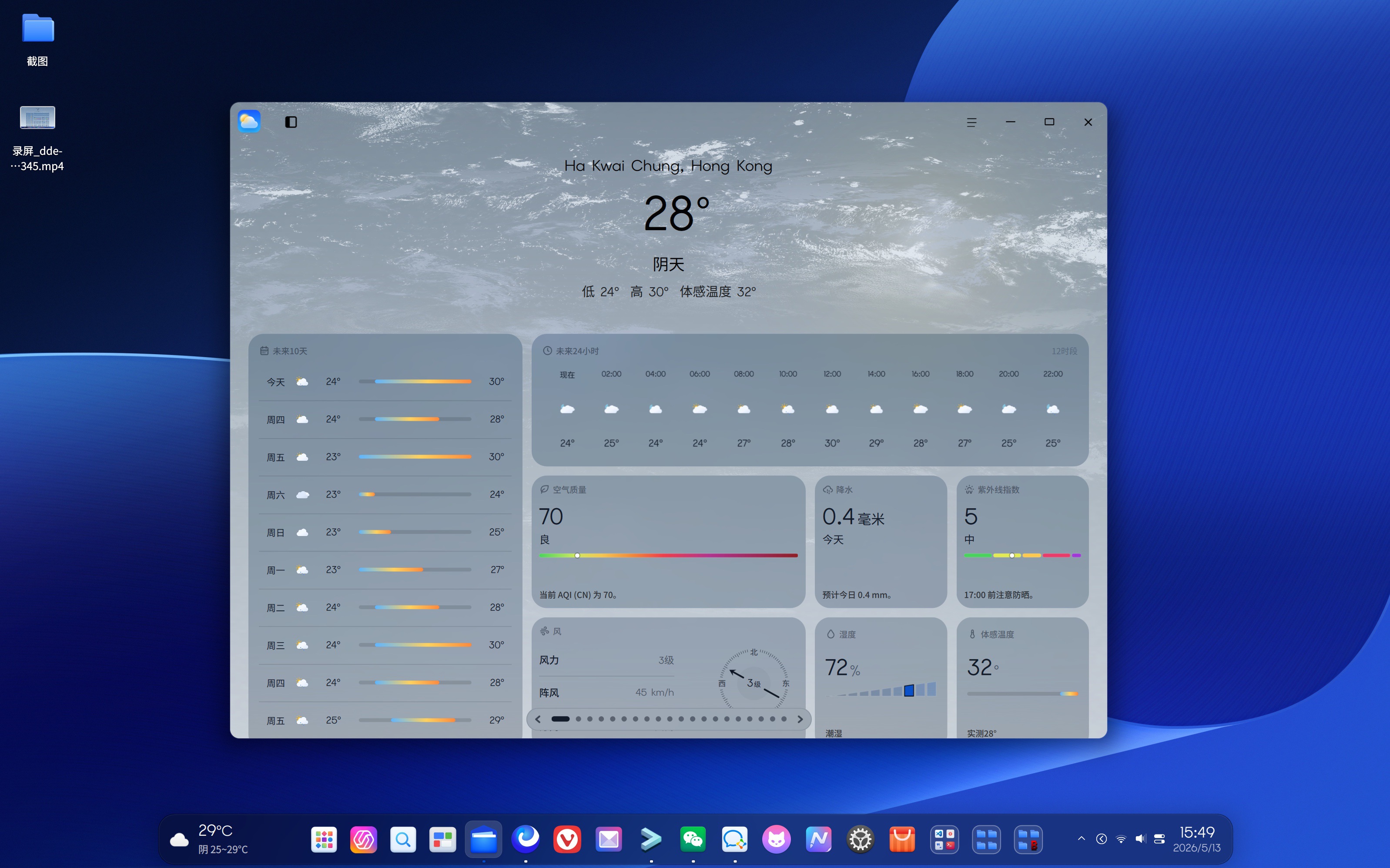The width and height of the screenshot is (1390, 868).
Task: Open the 截图 folder on desktop
Action: [38, 40]
